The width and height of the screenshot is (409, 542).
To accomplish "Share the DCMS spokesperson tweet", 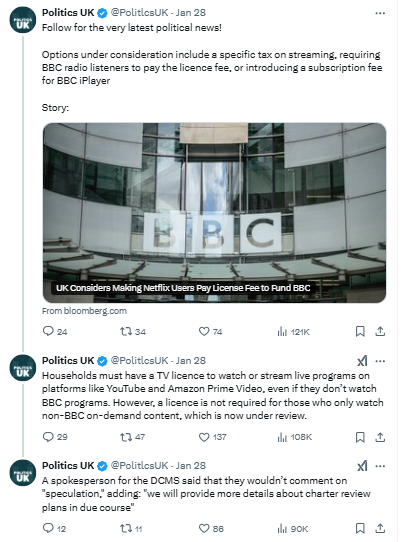I will (x=380, y=528).
